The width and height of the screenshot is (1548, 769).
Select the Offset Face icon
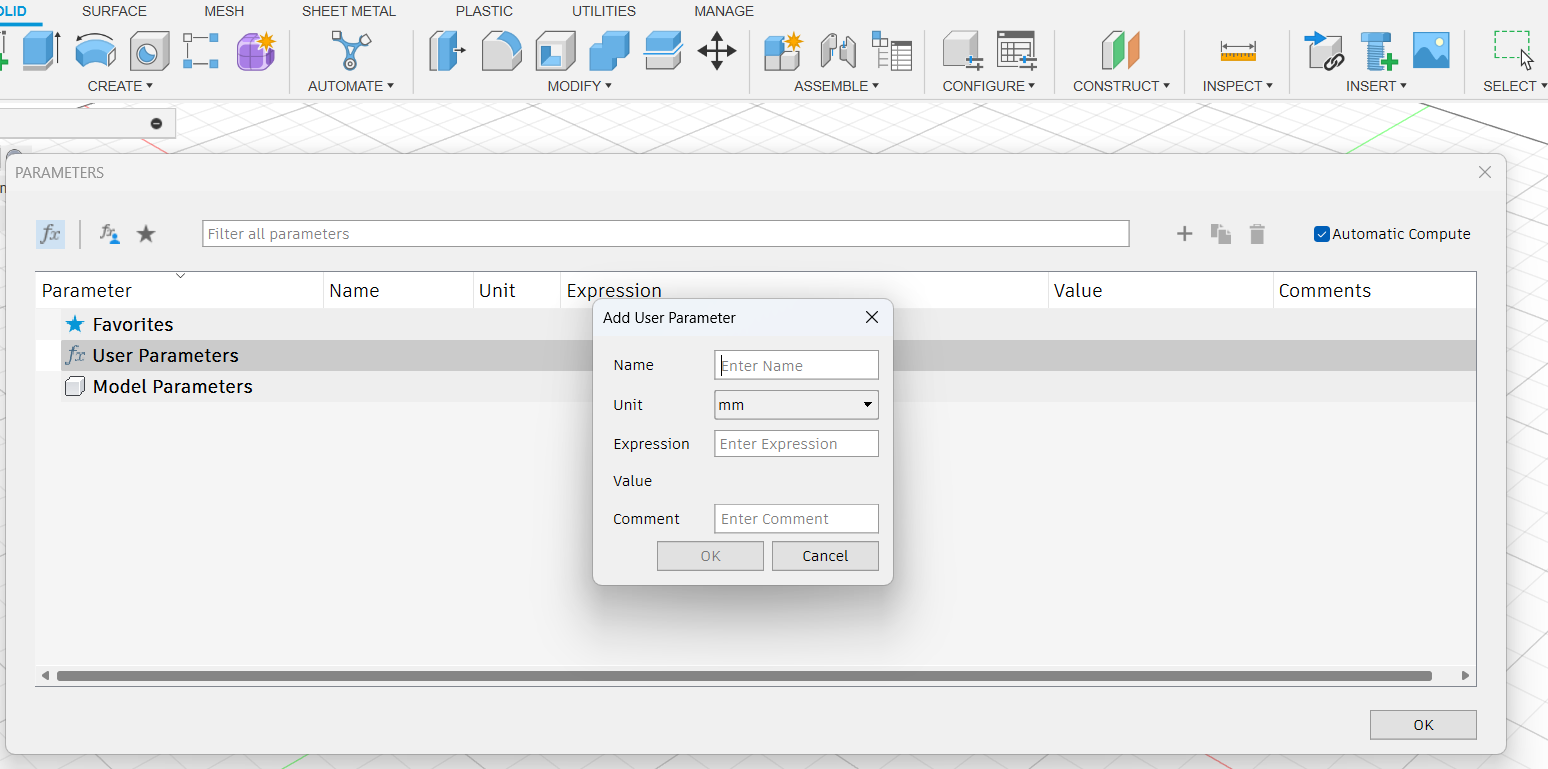(662, 50)
